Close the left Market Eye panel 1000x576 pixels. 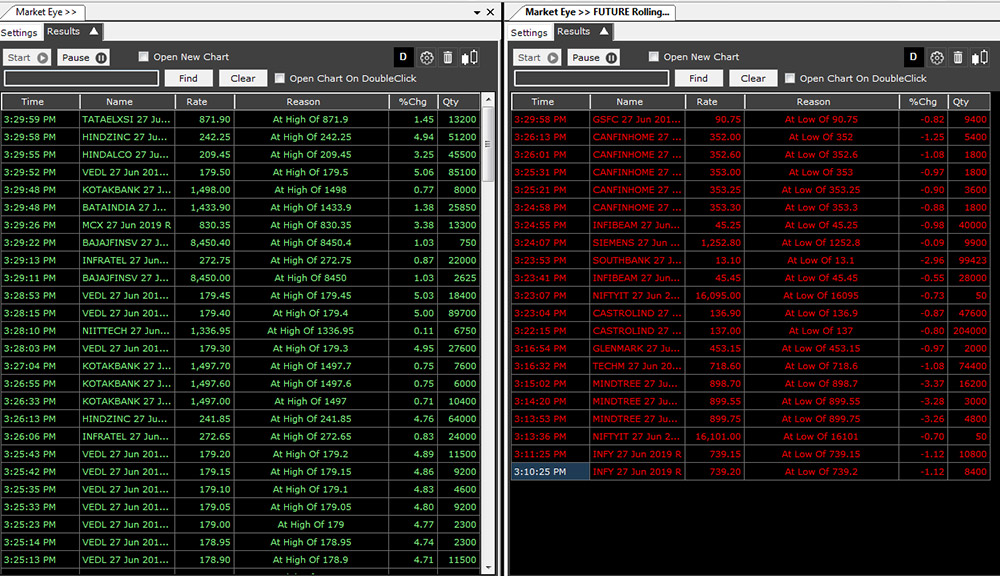pos(490,12)
